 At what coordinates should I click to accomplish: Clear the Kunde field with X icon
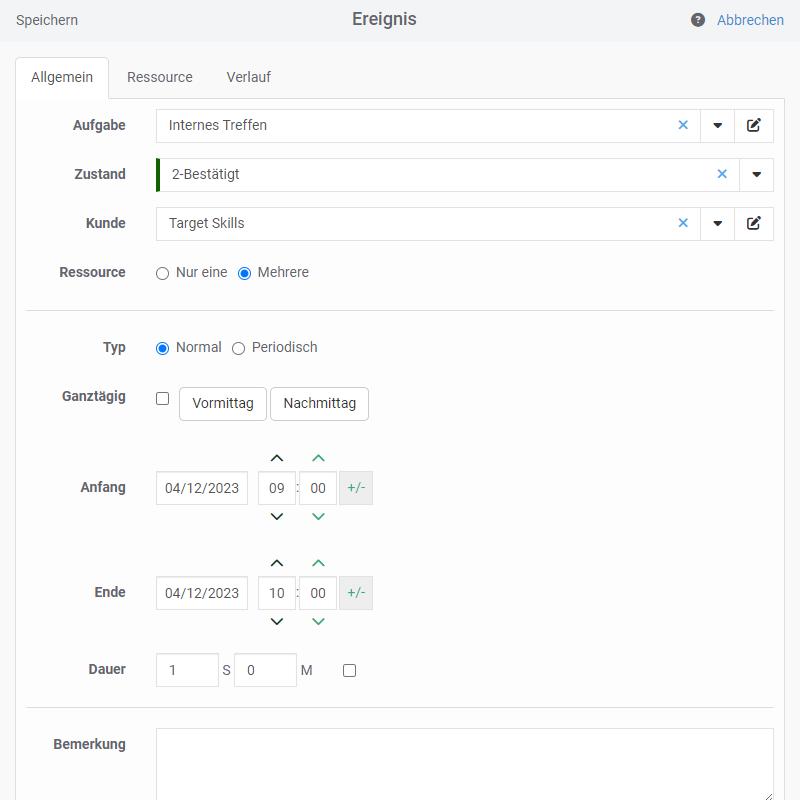click(683, 223)
